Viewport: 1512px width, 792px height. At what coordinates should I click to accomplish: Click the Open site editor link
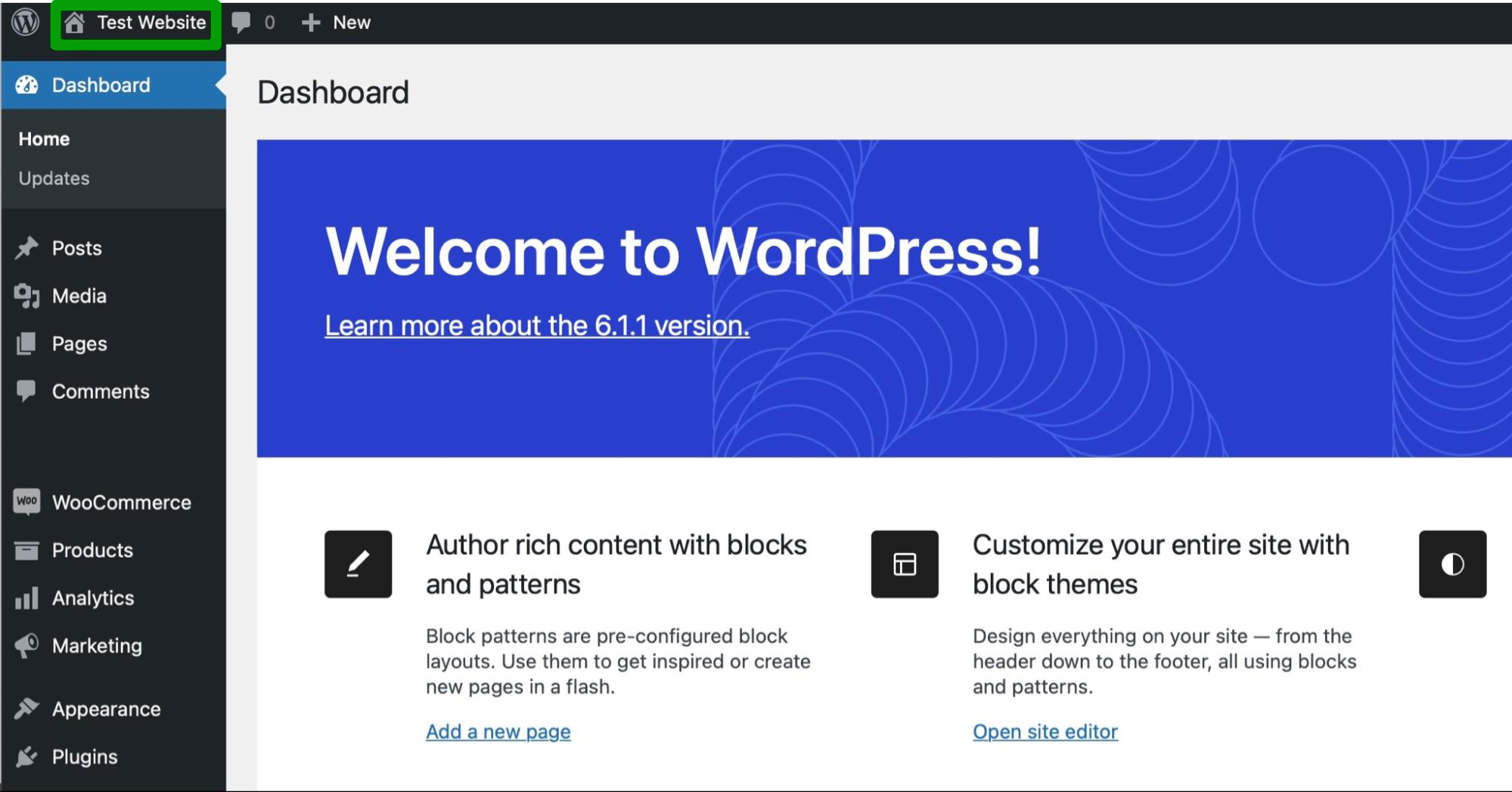(1045, 731)
